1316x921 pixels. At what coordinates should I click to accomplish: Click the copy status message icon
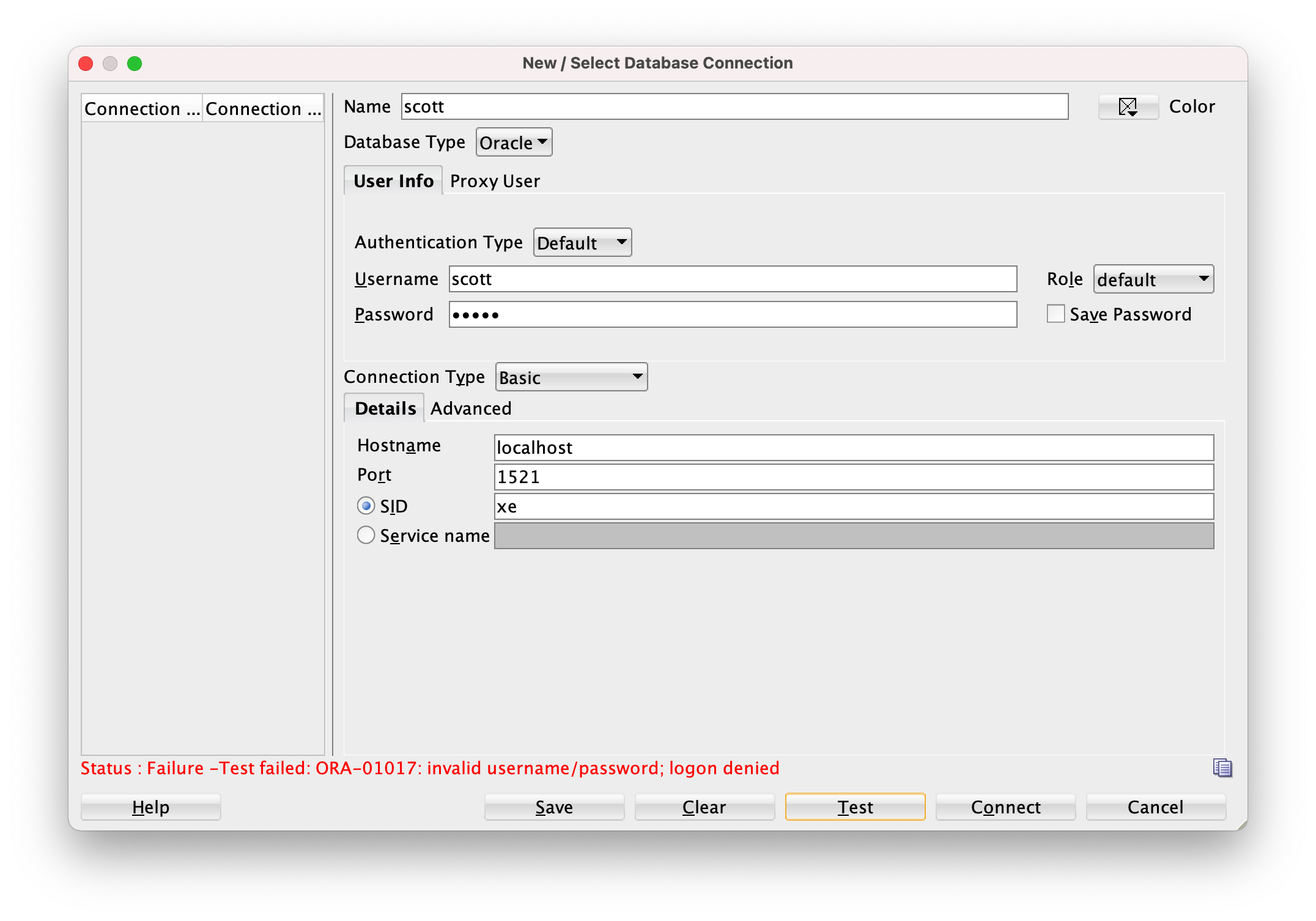[1222, 767]
